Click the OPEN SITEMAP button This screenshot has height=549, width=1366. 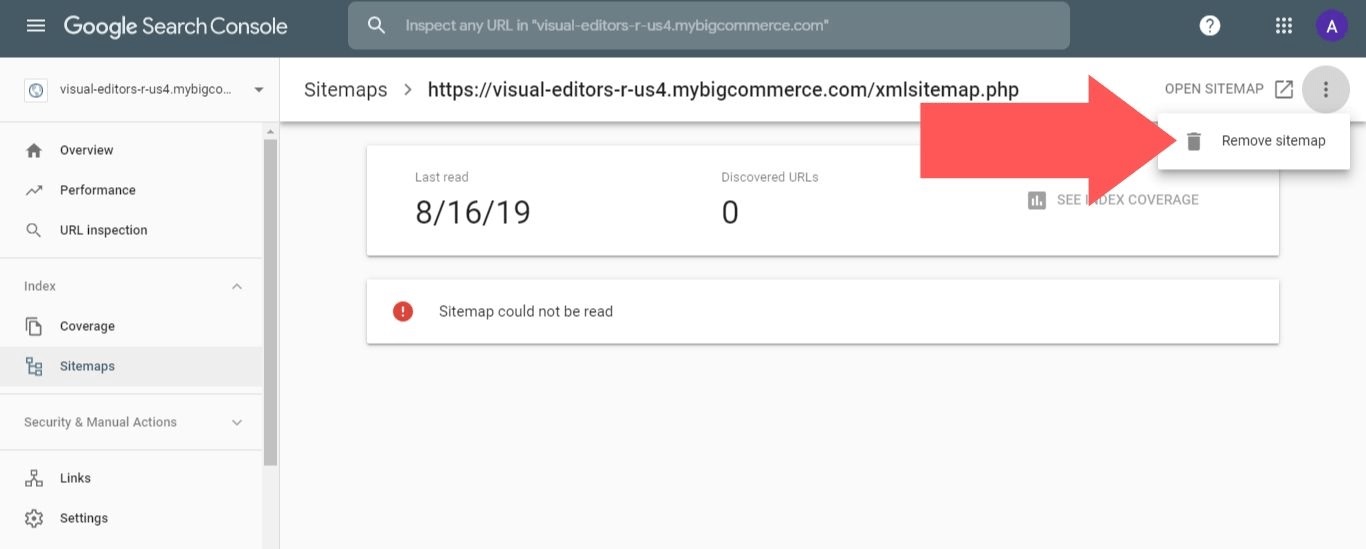tap(1214, 89)
